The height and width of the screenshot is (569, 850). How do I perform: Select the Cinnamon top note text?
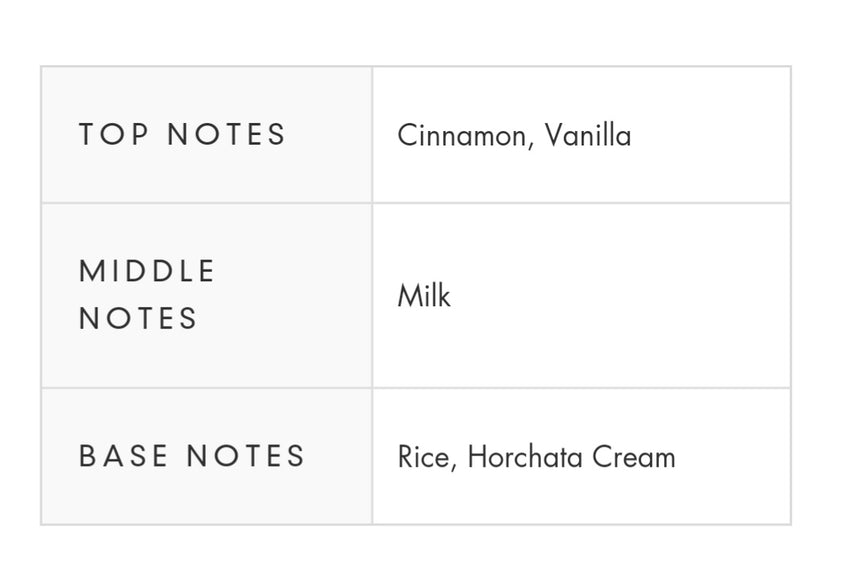(x=461, y=135)
